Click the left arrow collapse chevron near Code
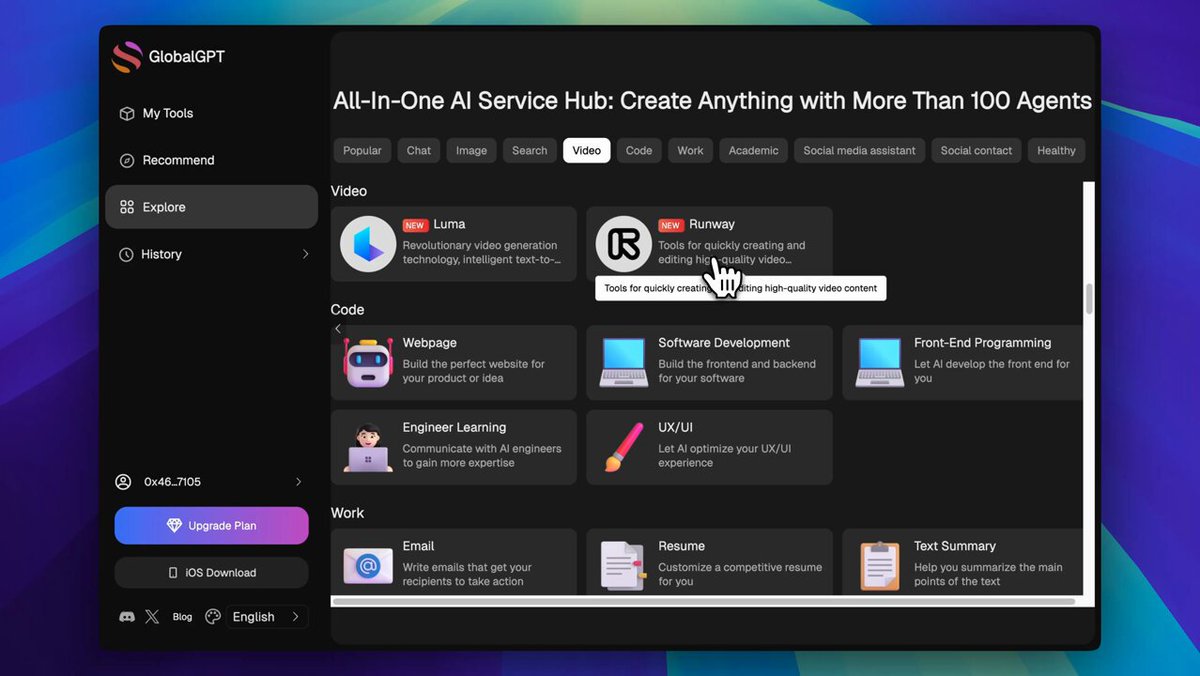Image resolution: width=1200 pixels, height=676 pixels. tap(338, 329)
